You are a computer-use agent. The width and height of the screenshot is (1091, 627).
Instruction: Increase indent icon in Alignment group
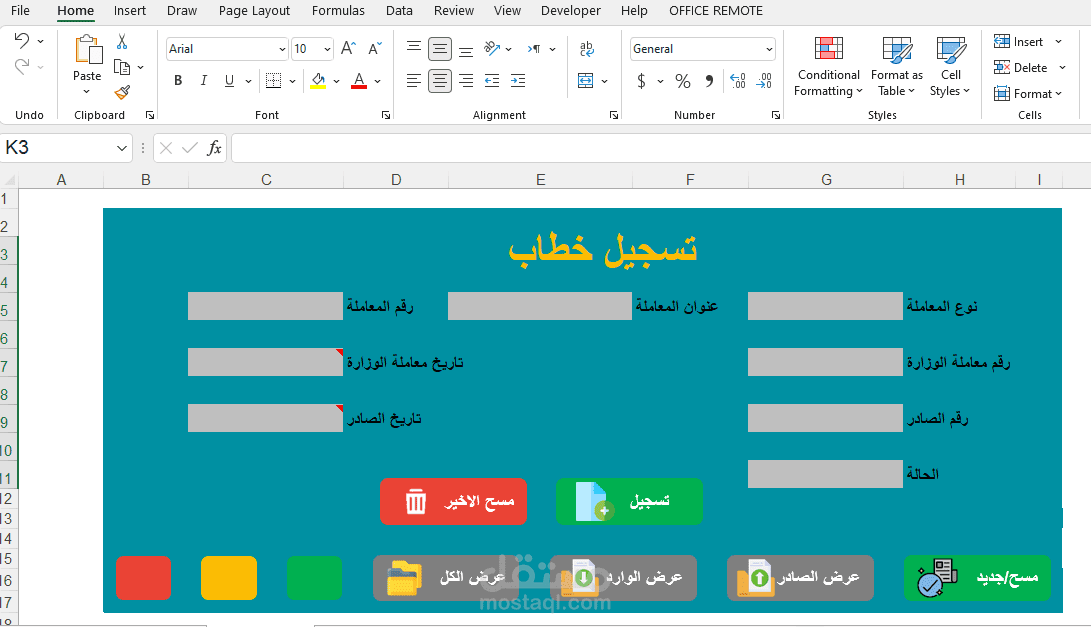pyautogui.click(x=518, y=81)
